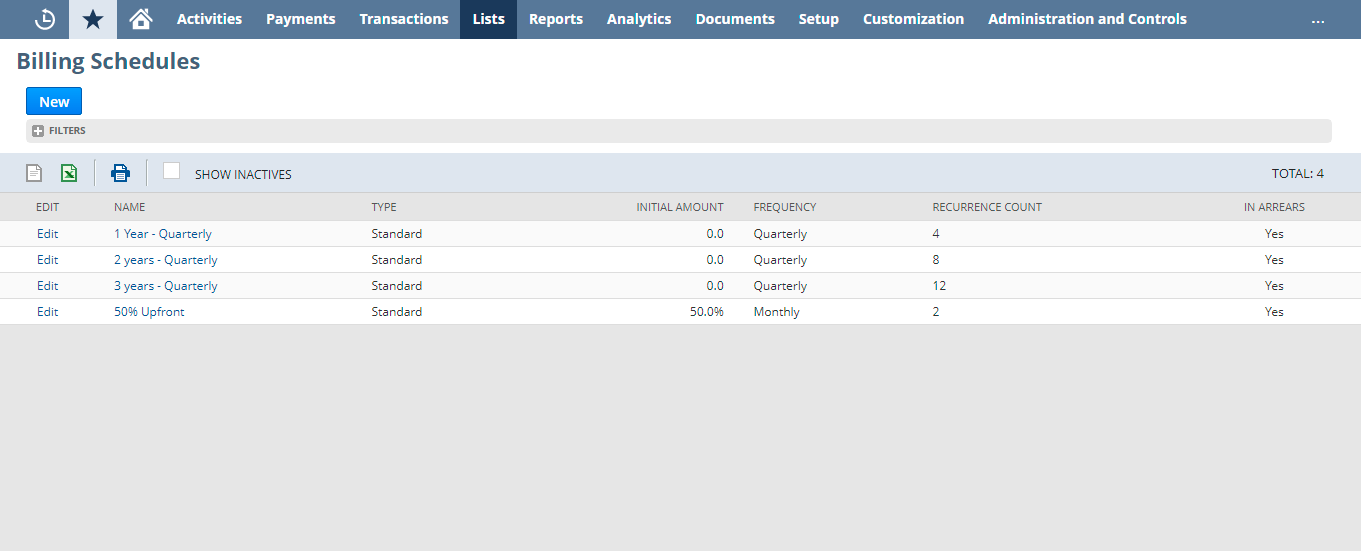Go to the Home house icon

click(x=141, y=19)
